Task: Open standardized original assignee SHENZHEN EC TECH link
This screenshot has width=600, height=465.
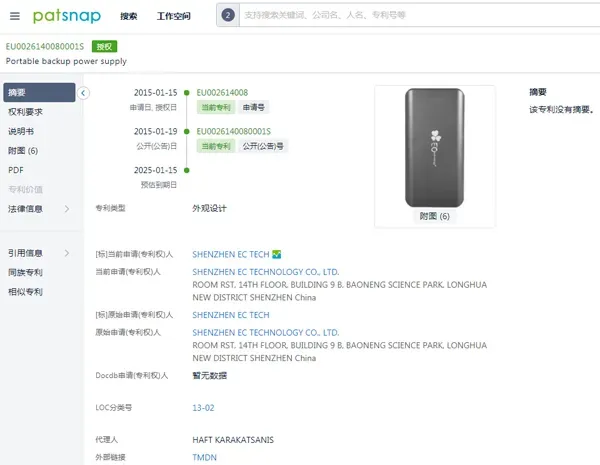Action: pos(231,315)
